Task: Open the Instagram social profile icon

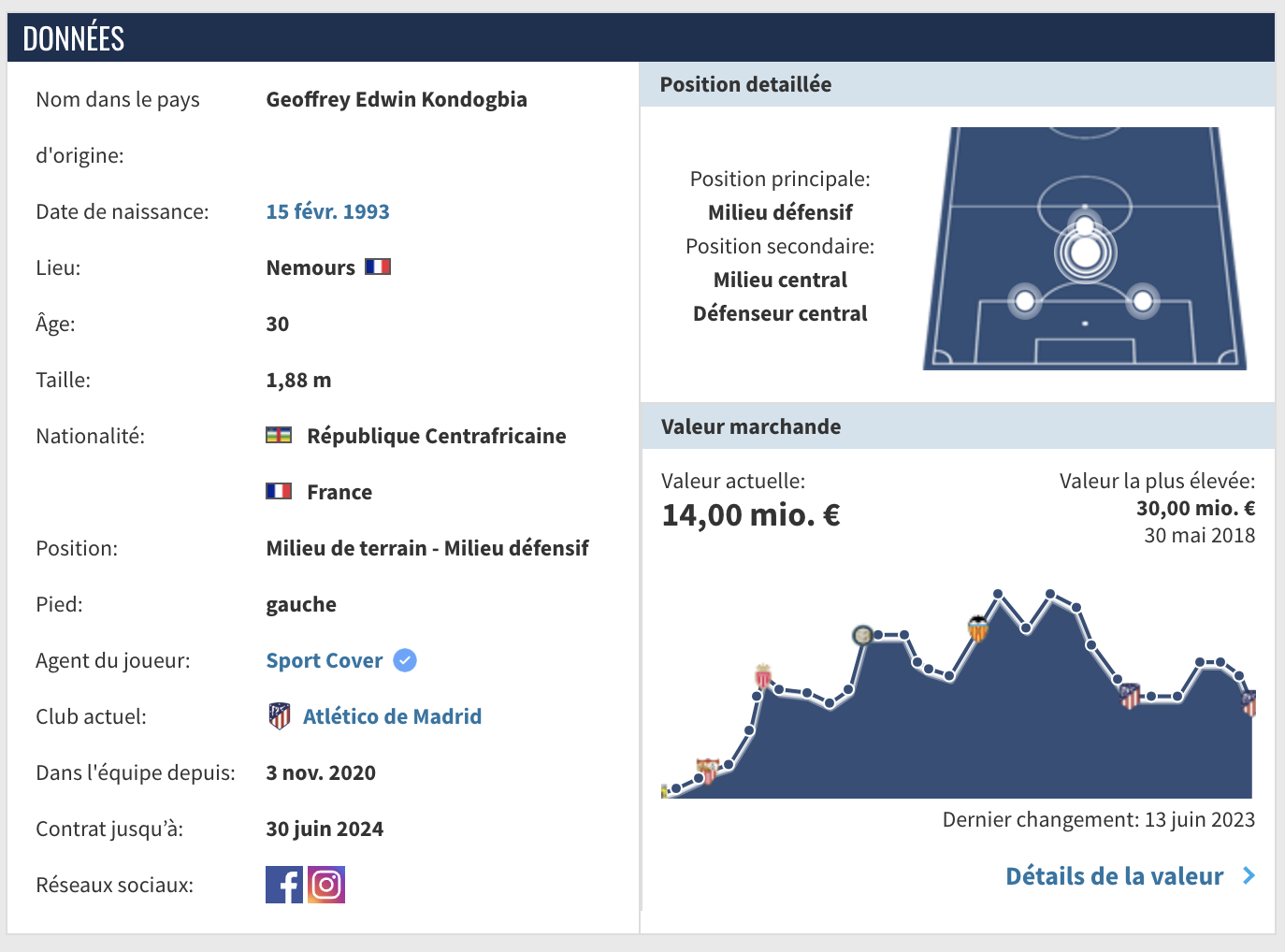Action: pyautogui.click(x=326, y=885)
